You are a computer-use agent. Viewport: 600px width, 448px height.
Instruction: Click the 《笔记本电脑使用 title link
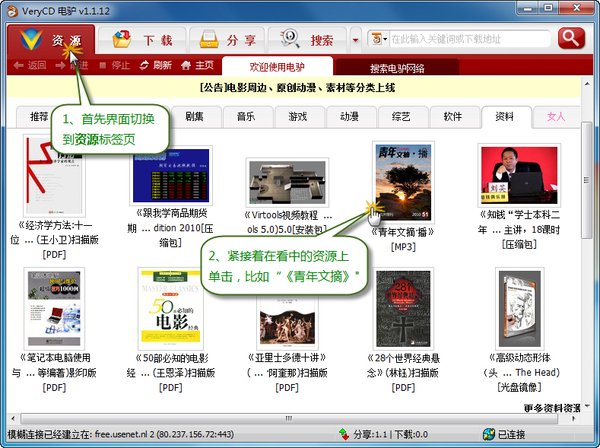pyautogui.click(x=54, y=372)
